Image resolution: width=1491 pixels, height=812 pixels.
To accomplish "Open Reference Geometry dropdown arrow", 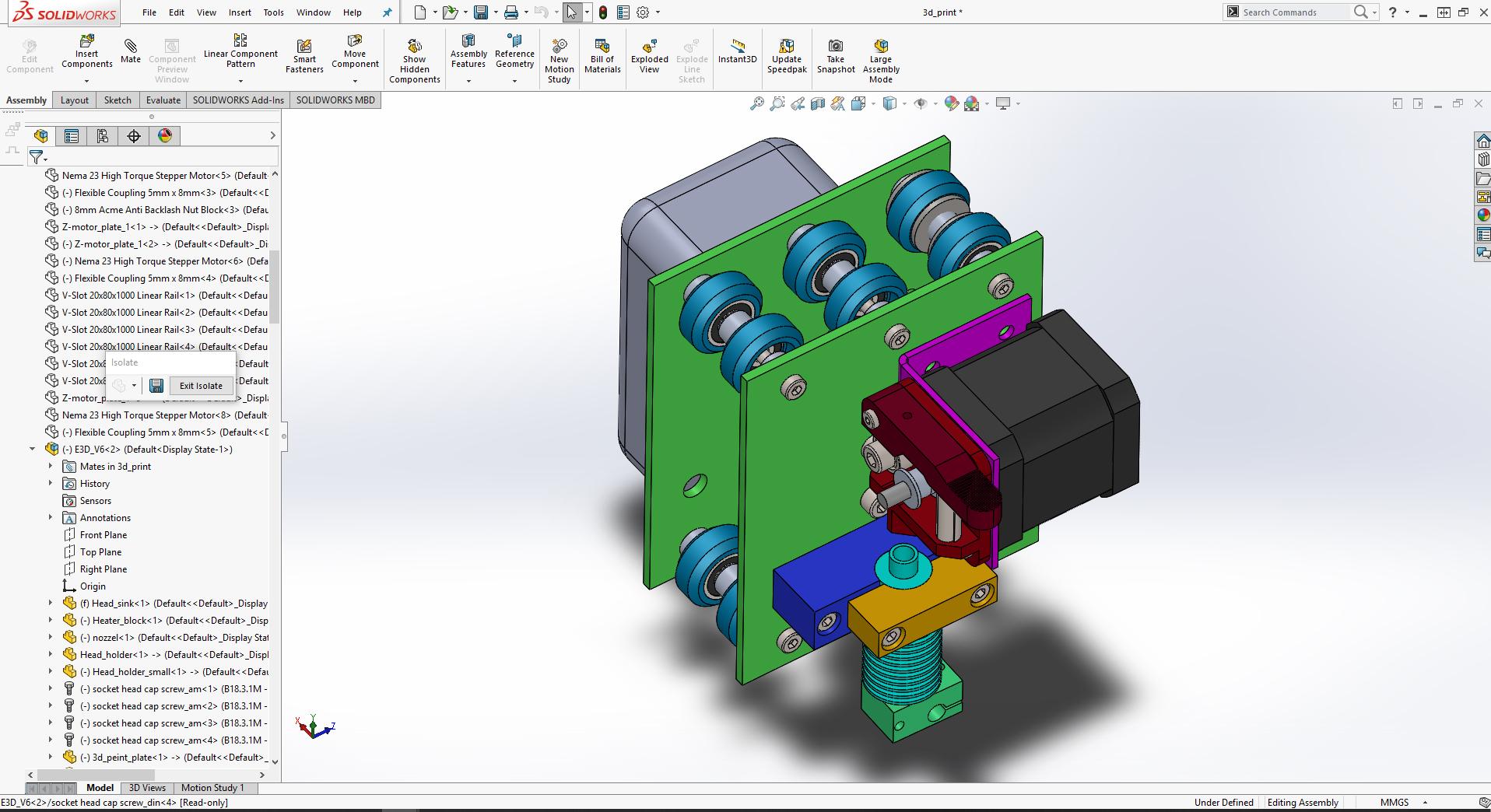I will tap(514, 81).
